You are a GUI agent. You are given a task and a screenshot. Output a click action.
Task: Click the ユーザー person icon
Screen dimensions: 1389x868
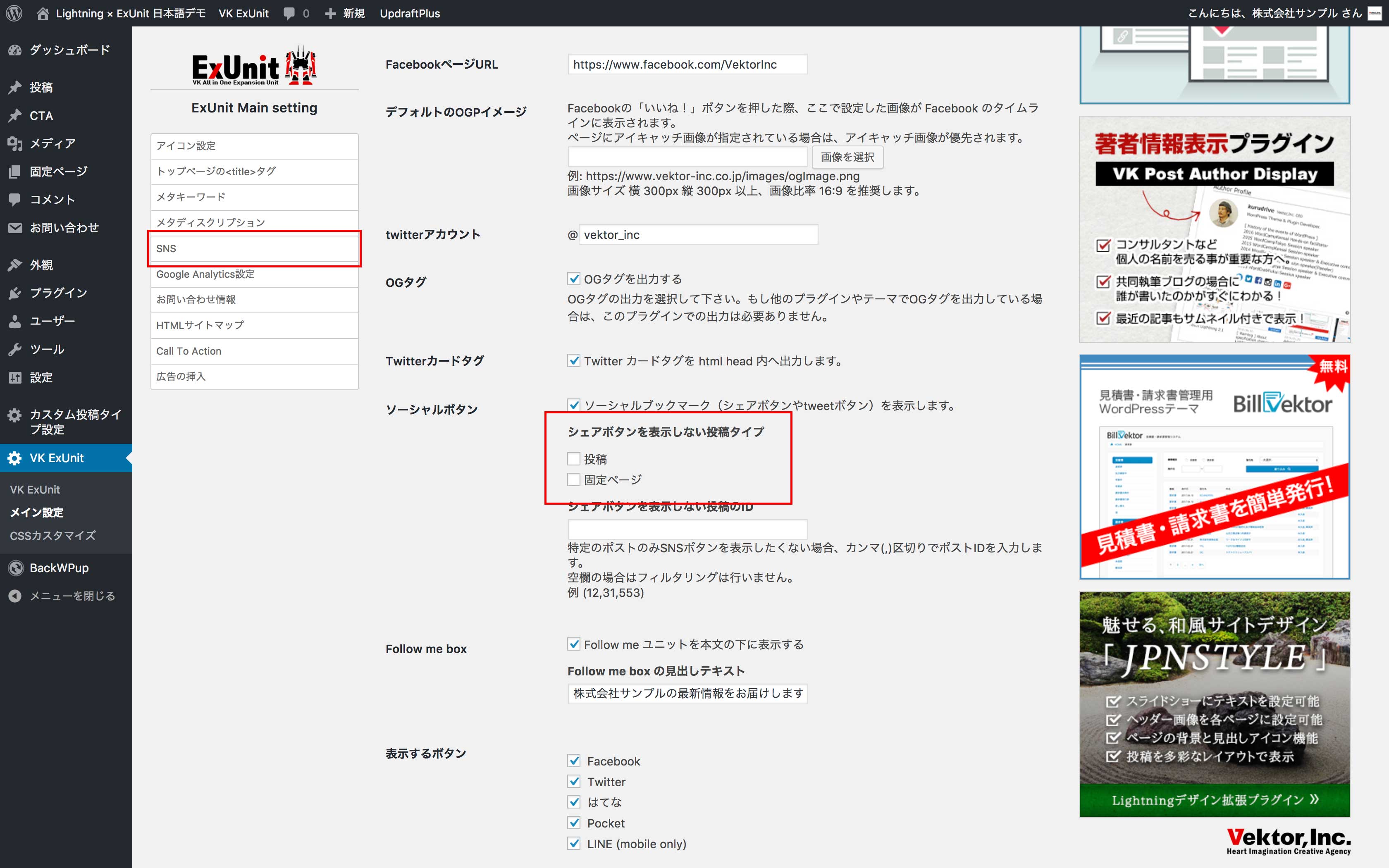click(15, 322)
